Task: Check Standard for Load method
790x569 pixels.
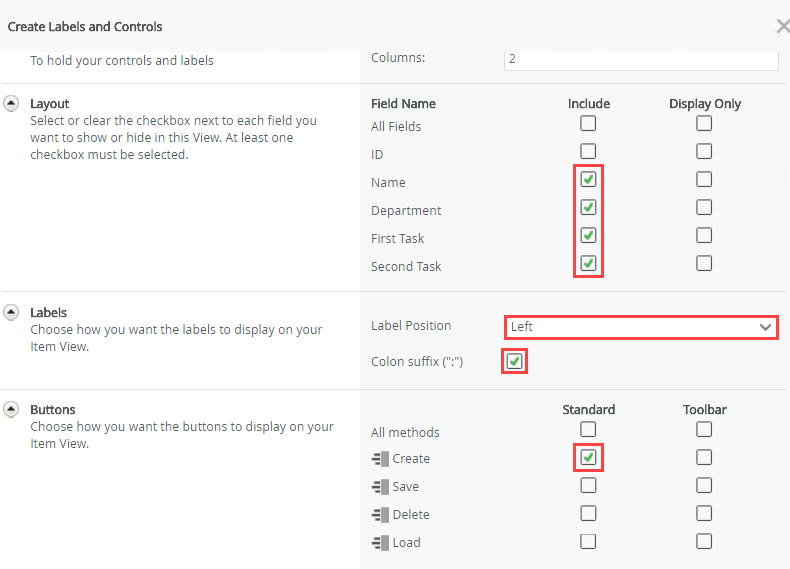Action: click(588, 541)
